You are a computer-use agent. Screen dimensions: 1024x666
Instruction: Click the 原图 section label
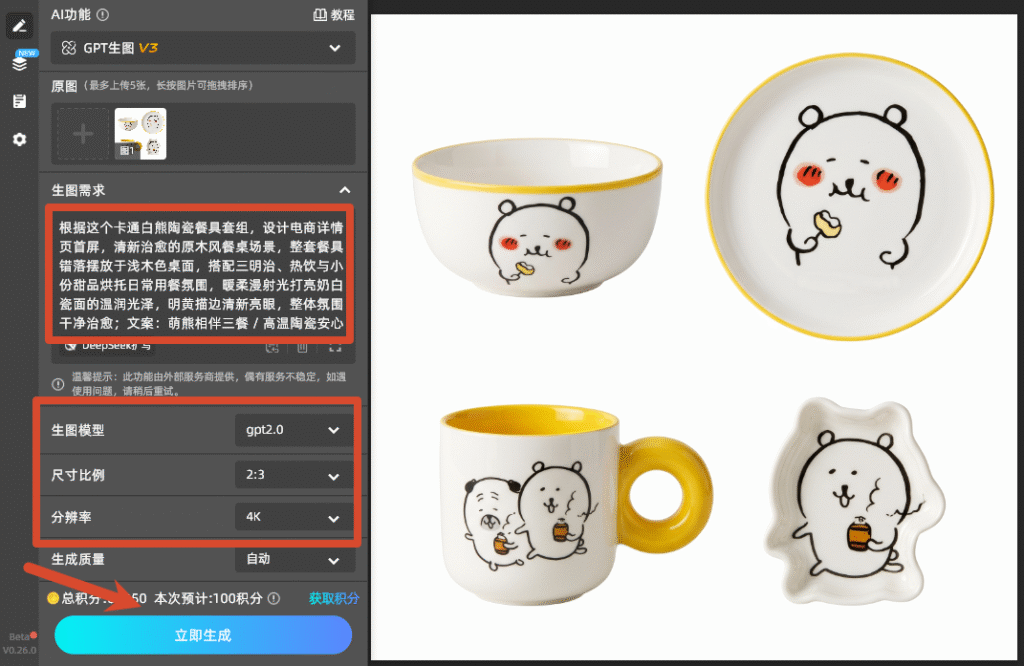(64, 86)
